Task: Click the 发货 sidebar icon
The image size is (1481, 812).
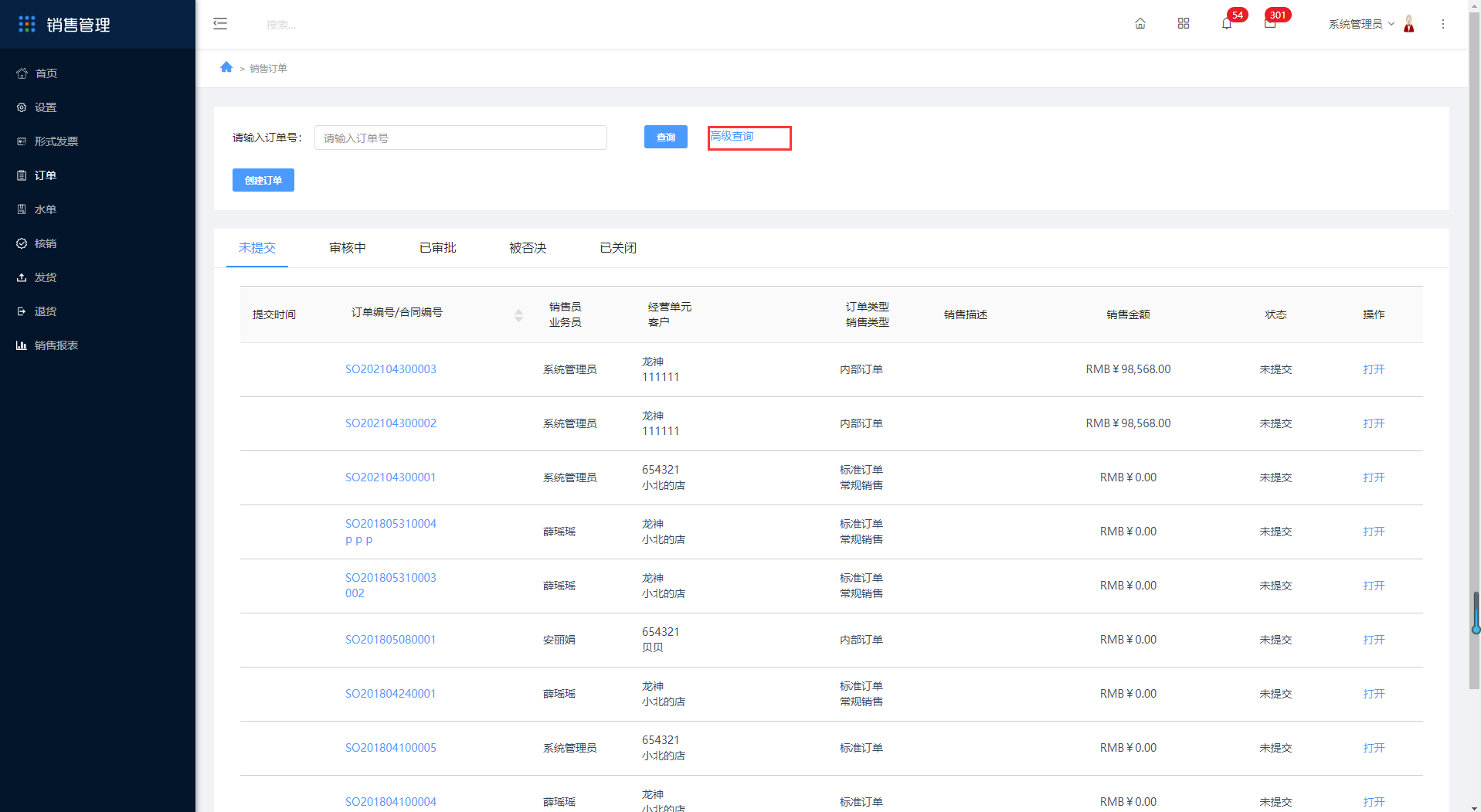Action: point(22,277)
